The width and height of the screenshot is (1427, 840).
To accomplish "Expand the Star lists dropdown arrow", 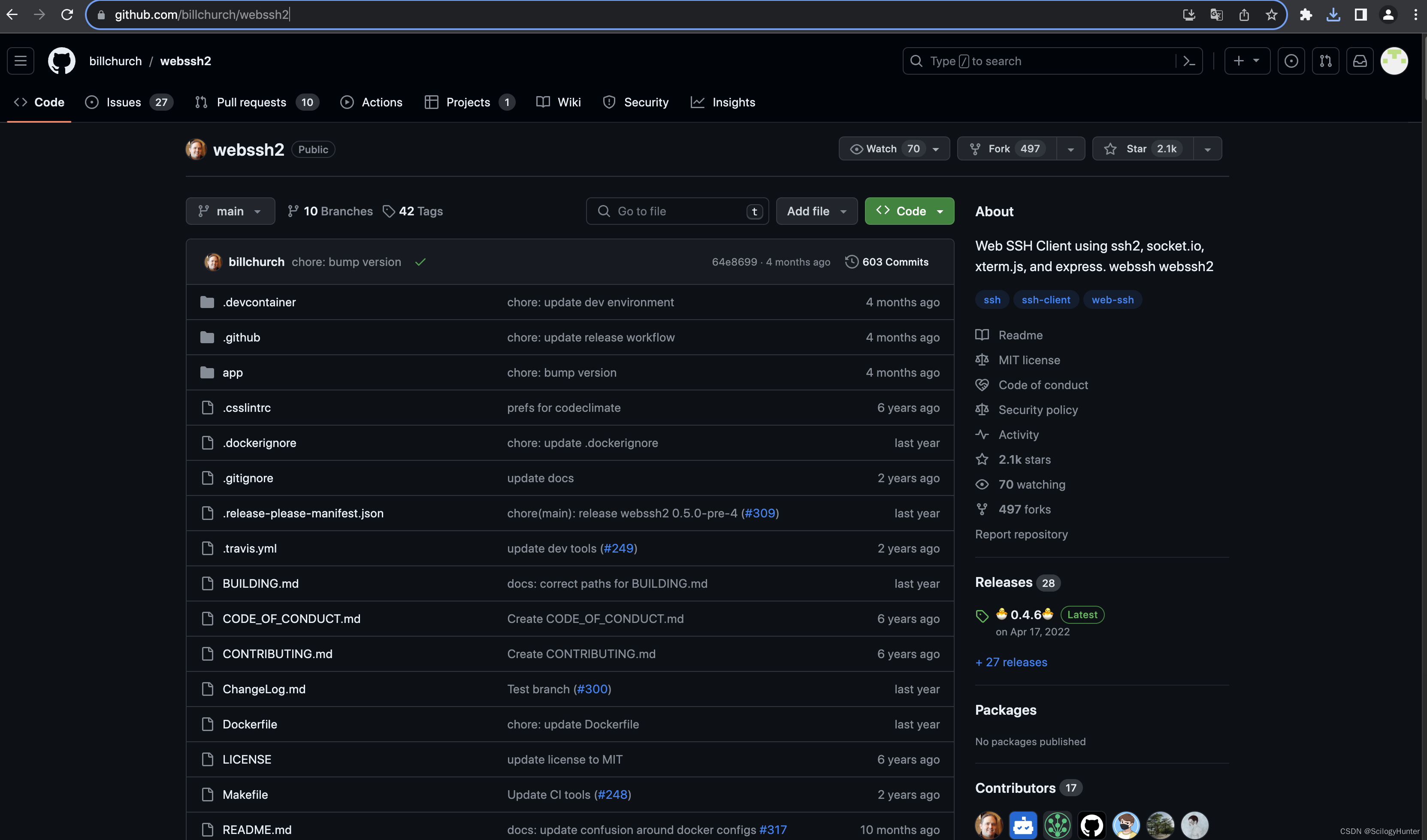I will pyautogui.click(x=1207, y=149).
